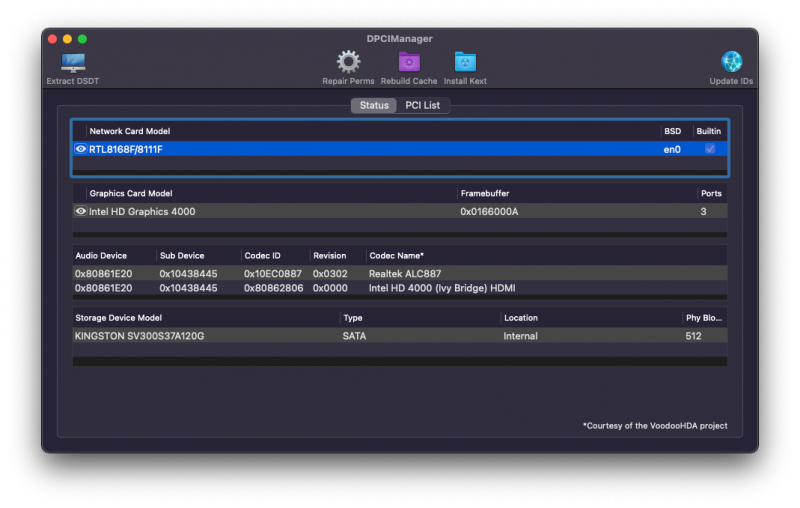800x508 pixels.
Task: Click the Builtin column header
Action: point(709,131)
